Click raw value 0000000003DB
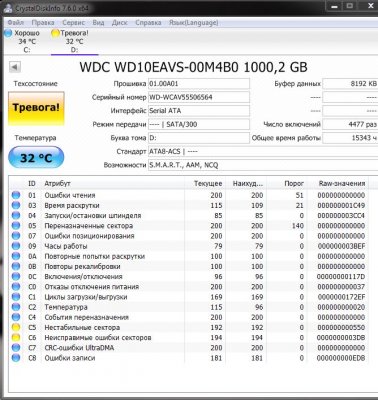The height and width of the screenshot is (400, 378). click(341, 338)
